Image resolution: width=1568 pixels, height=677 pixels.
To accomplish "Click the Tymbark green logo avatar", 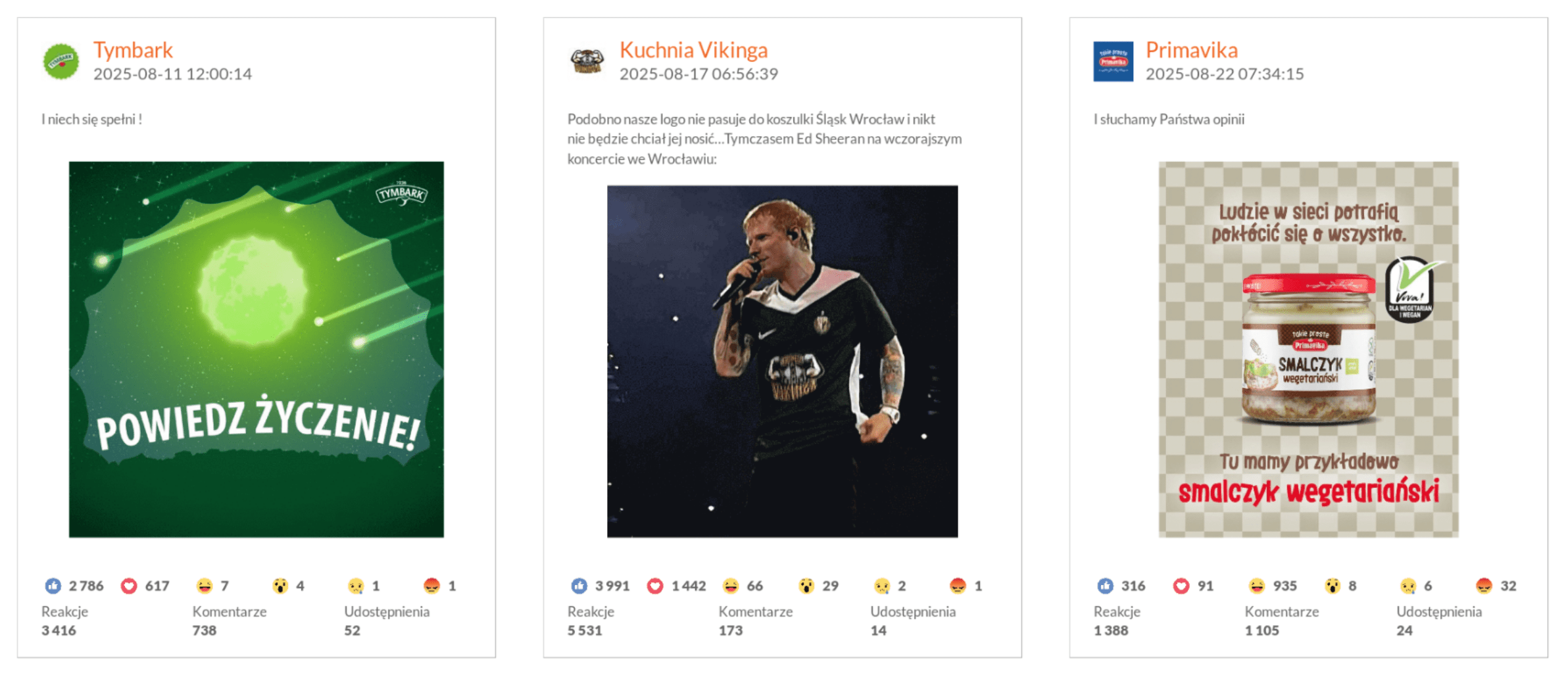I will [61, 60].
